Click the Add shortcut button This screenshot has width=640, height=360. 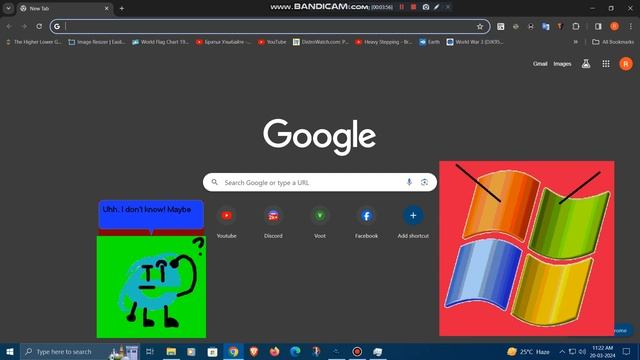click(413, 222)
